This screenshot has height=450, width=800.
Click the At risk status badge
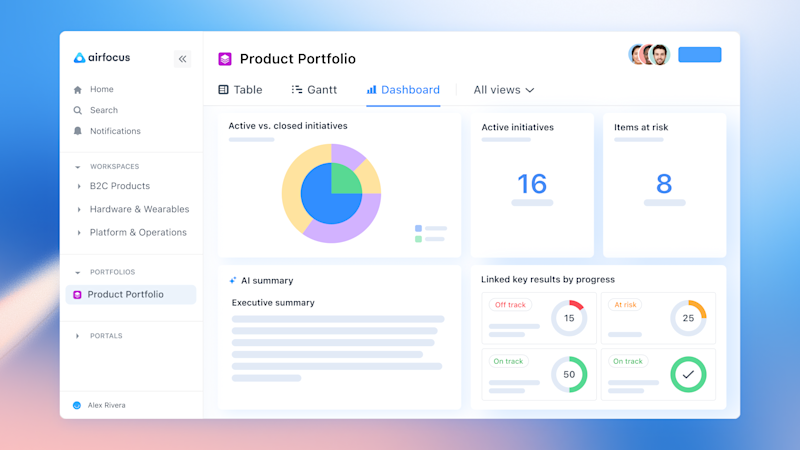[625, 305]
